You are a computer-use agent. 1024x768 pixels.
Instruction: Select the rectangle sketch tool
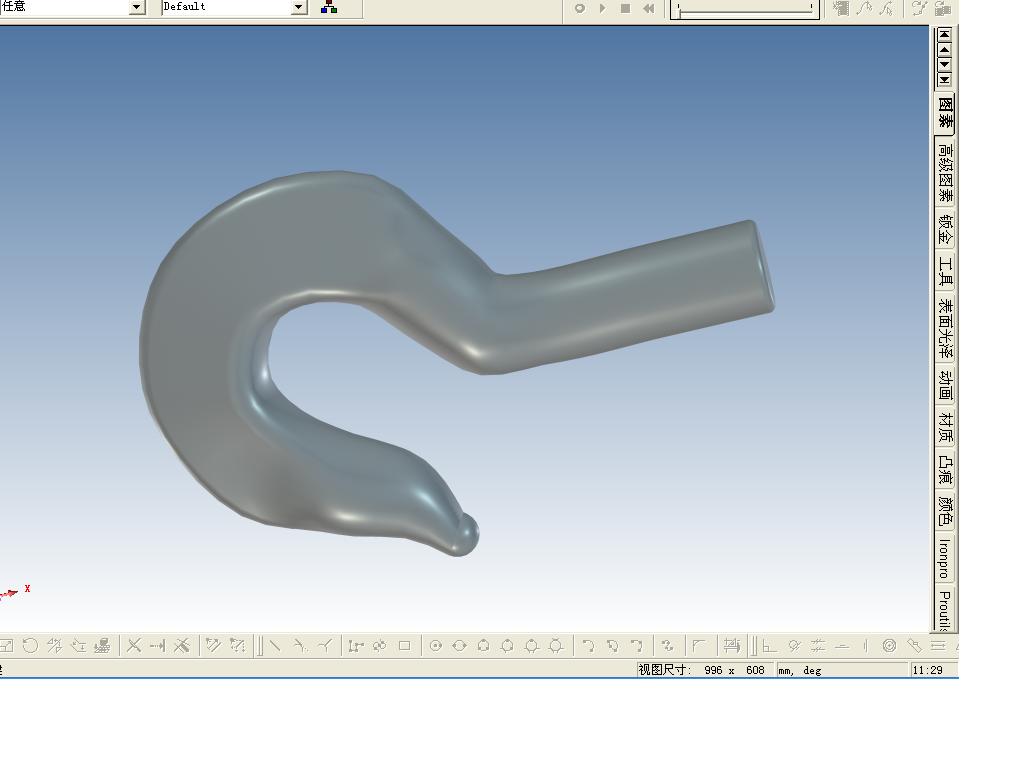tap(404, 646)
